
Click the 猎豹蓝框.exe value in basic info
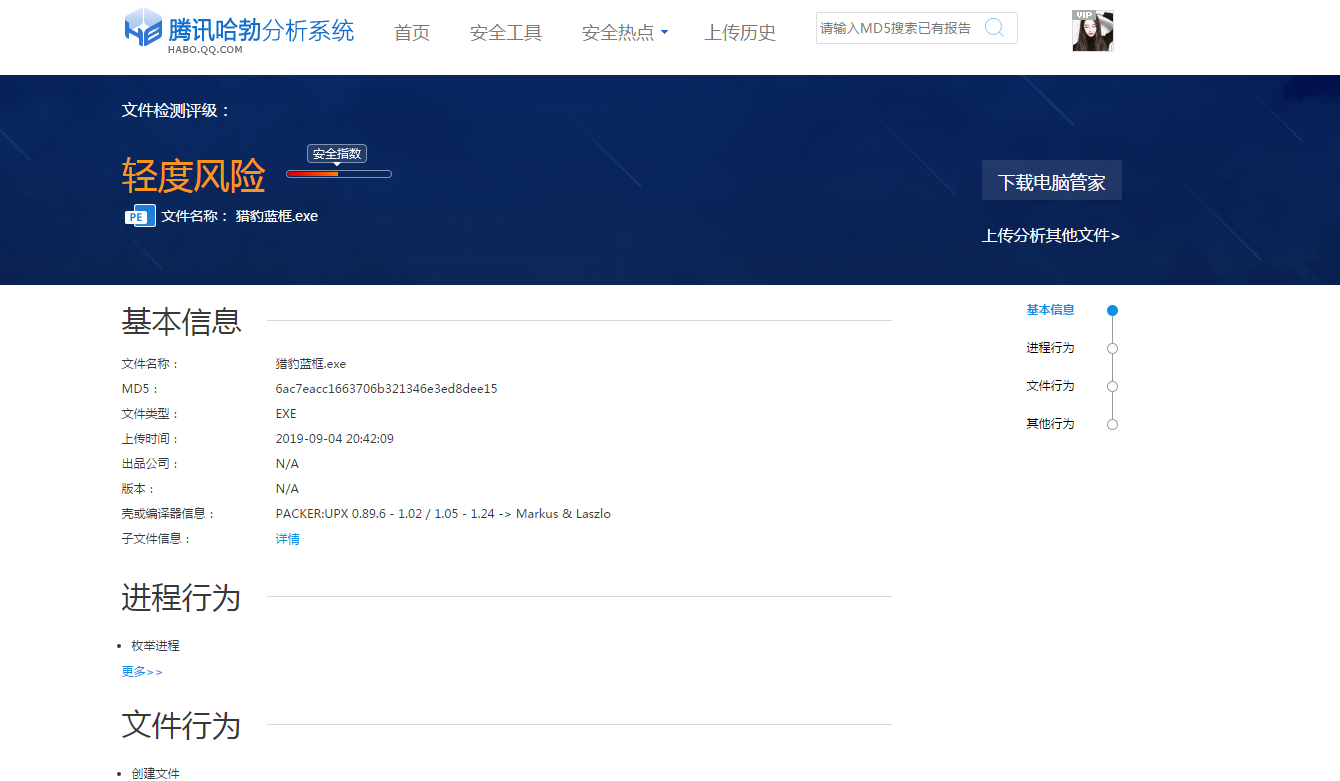coord(311,364)
